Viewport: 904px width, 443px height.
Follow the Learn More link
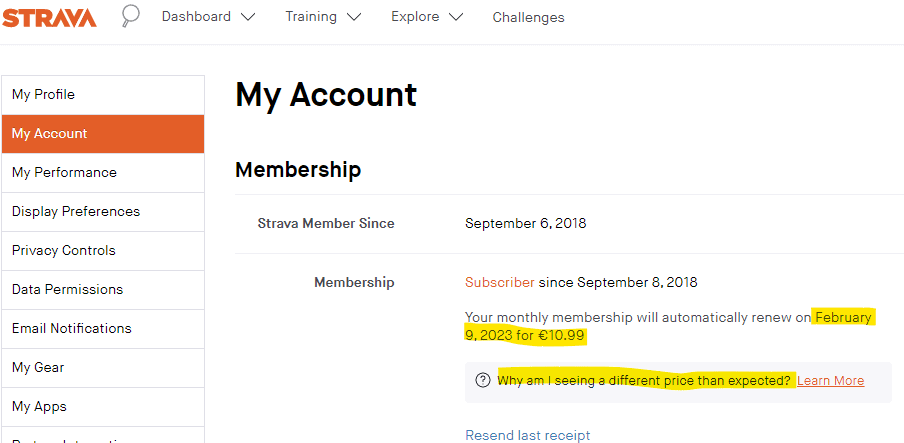coord(831,381)
